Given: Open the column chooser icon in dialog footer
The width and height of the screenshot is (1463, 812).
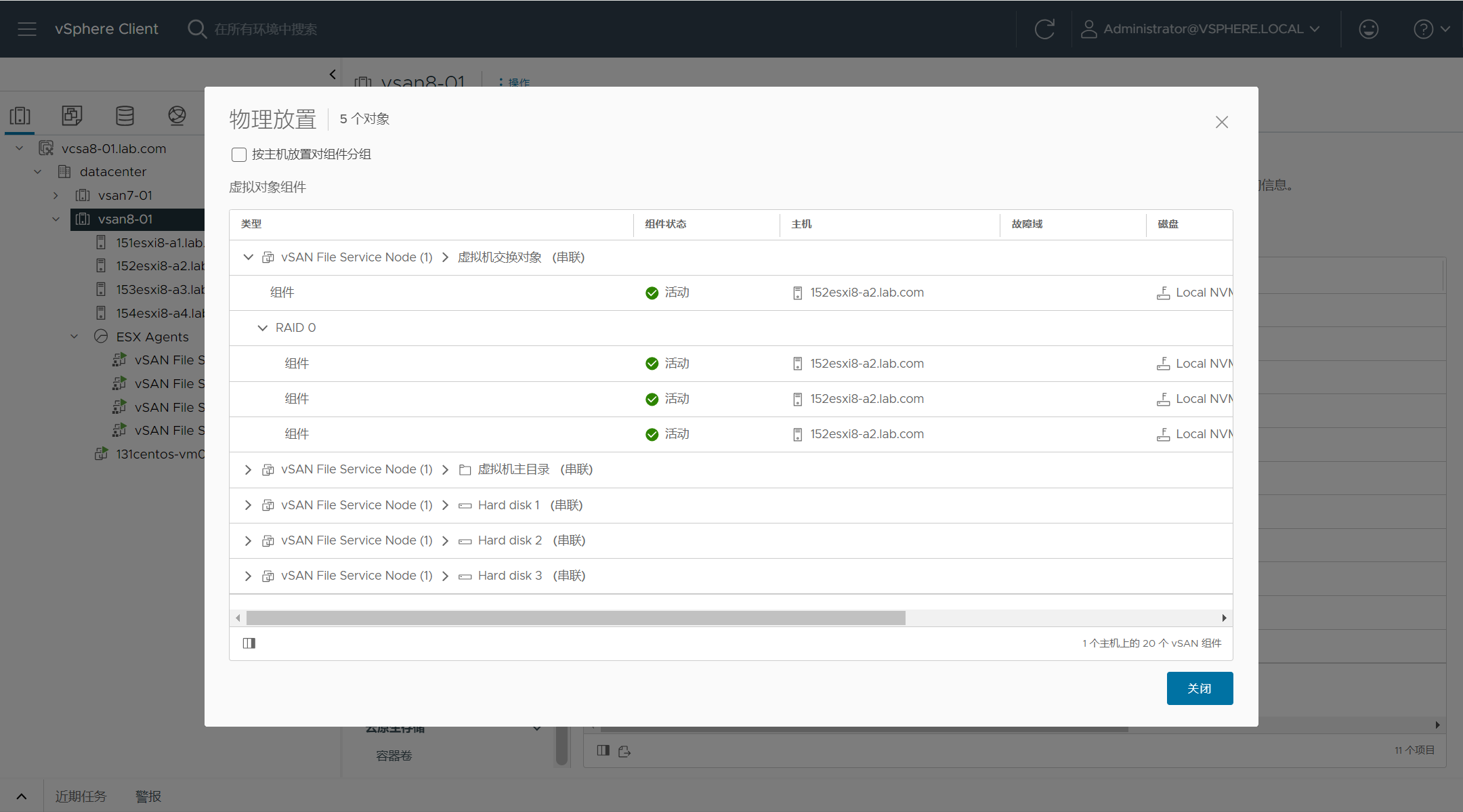Looking at the screenshot, I should coord(249,643).
